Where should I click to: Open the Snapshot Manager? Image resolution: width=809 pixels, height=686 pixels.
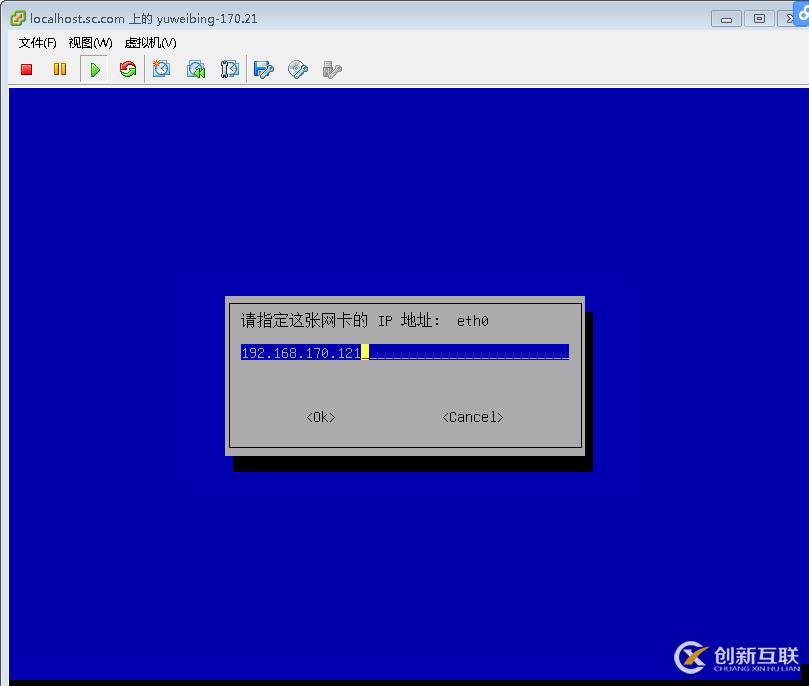[229, 69]
